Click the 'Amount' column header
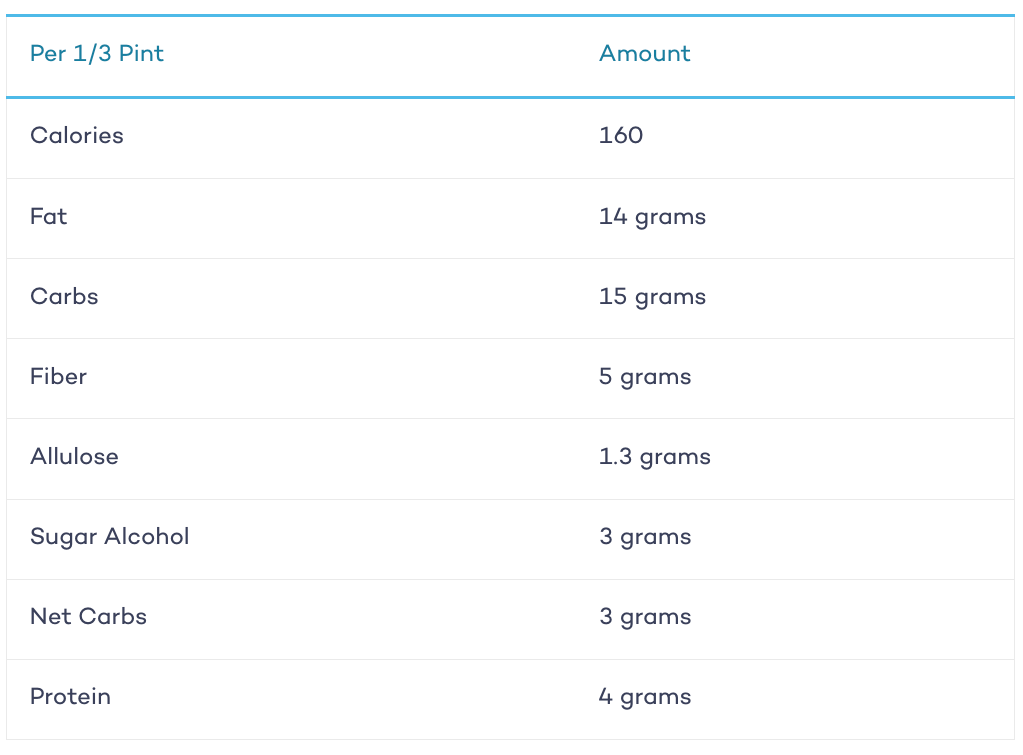Screen dimensions: 1023x755 (x=644, y=54)
